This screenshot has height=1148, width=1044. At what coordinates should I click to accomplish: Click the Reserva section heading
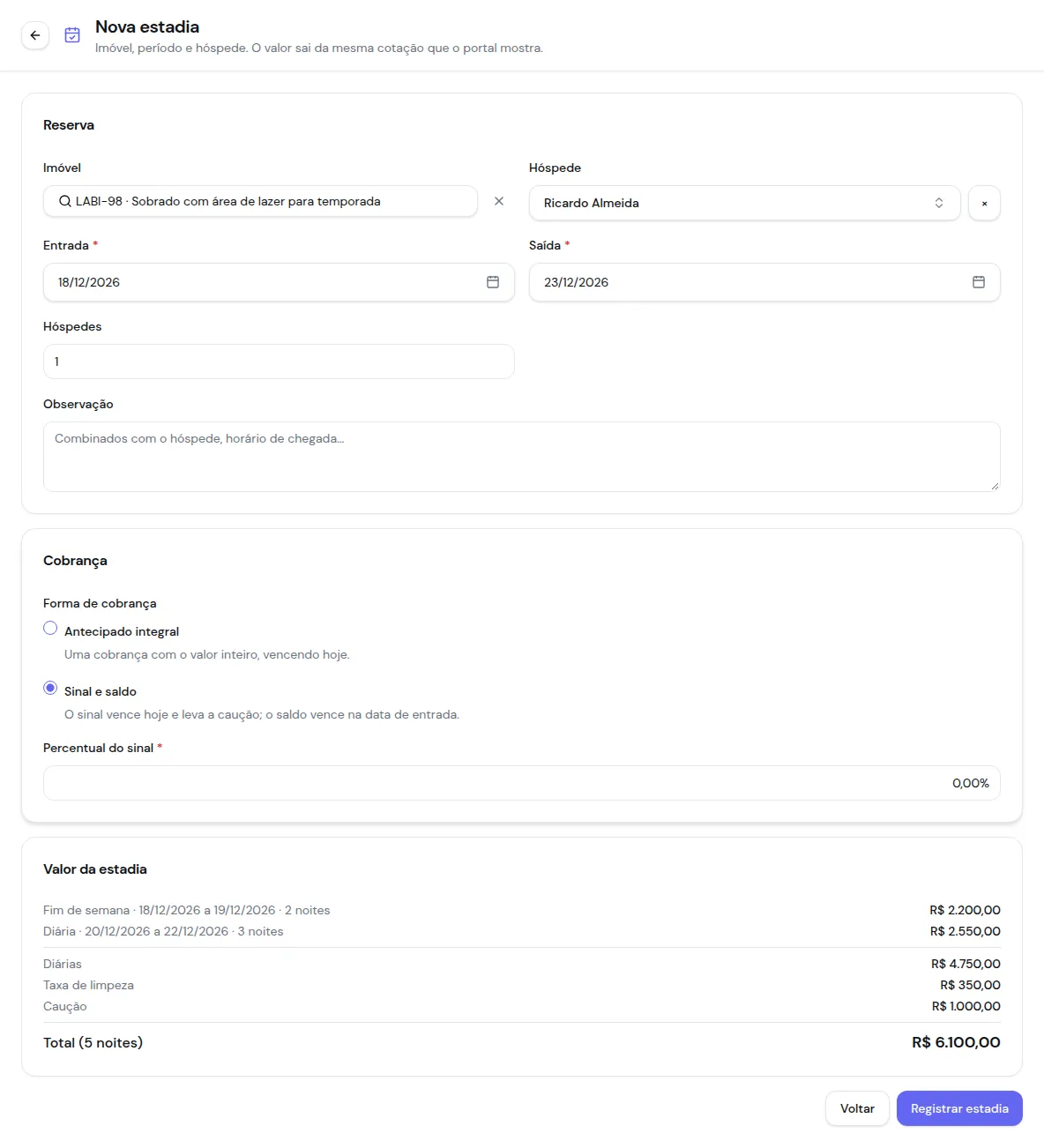(69, 125)
